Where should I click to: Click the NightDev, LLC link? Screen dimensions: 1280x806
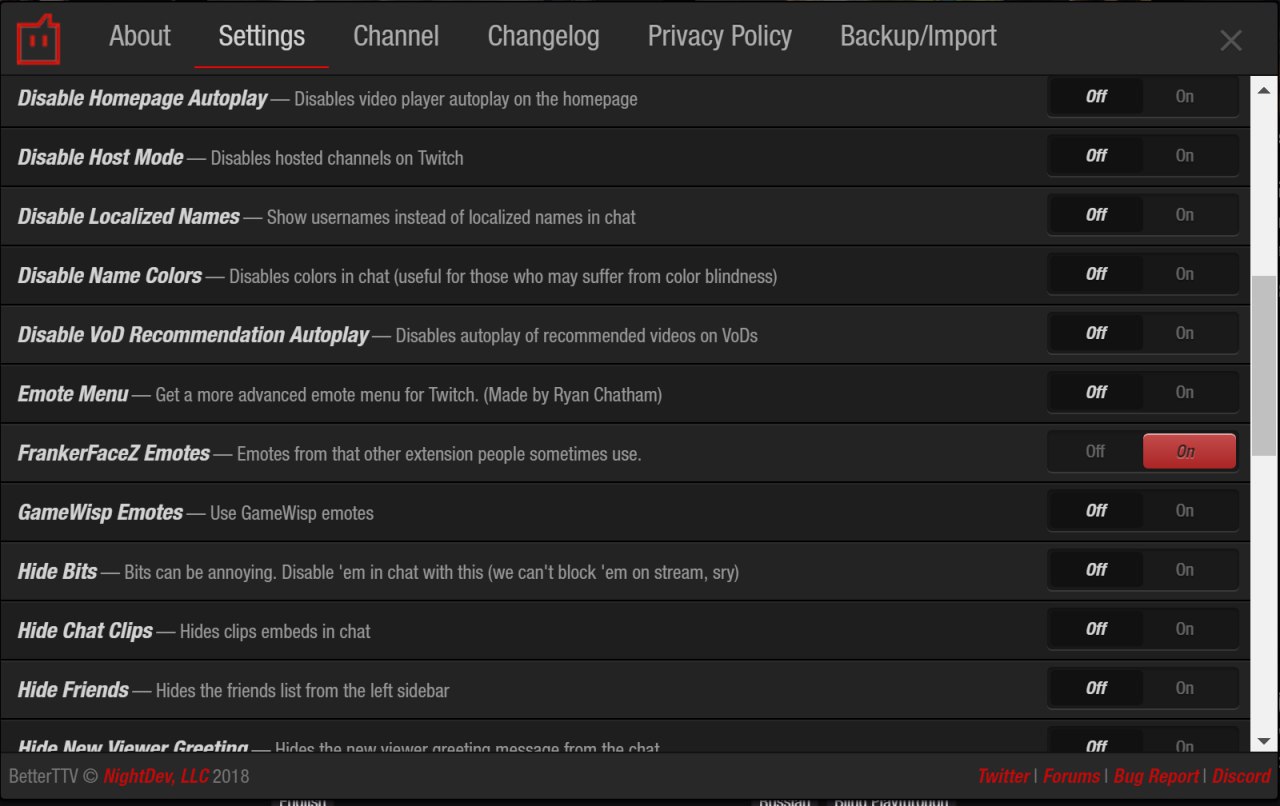click(x=156, y=776)
